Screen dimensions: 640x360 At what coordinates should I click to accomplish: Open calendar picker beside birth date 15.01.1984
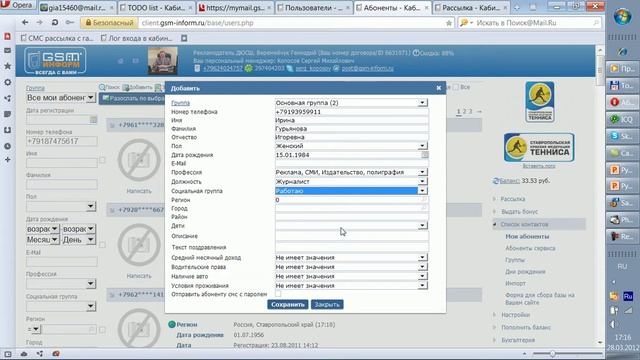coord(424,155)
